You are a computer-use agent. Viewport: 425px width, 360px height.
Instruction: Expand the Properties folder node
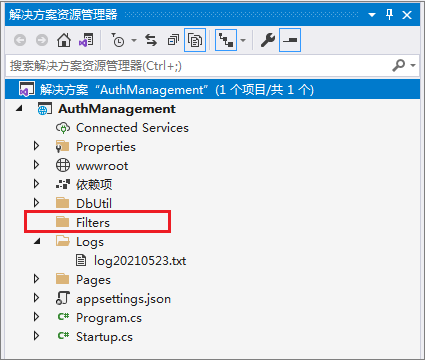click(36, 146)
